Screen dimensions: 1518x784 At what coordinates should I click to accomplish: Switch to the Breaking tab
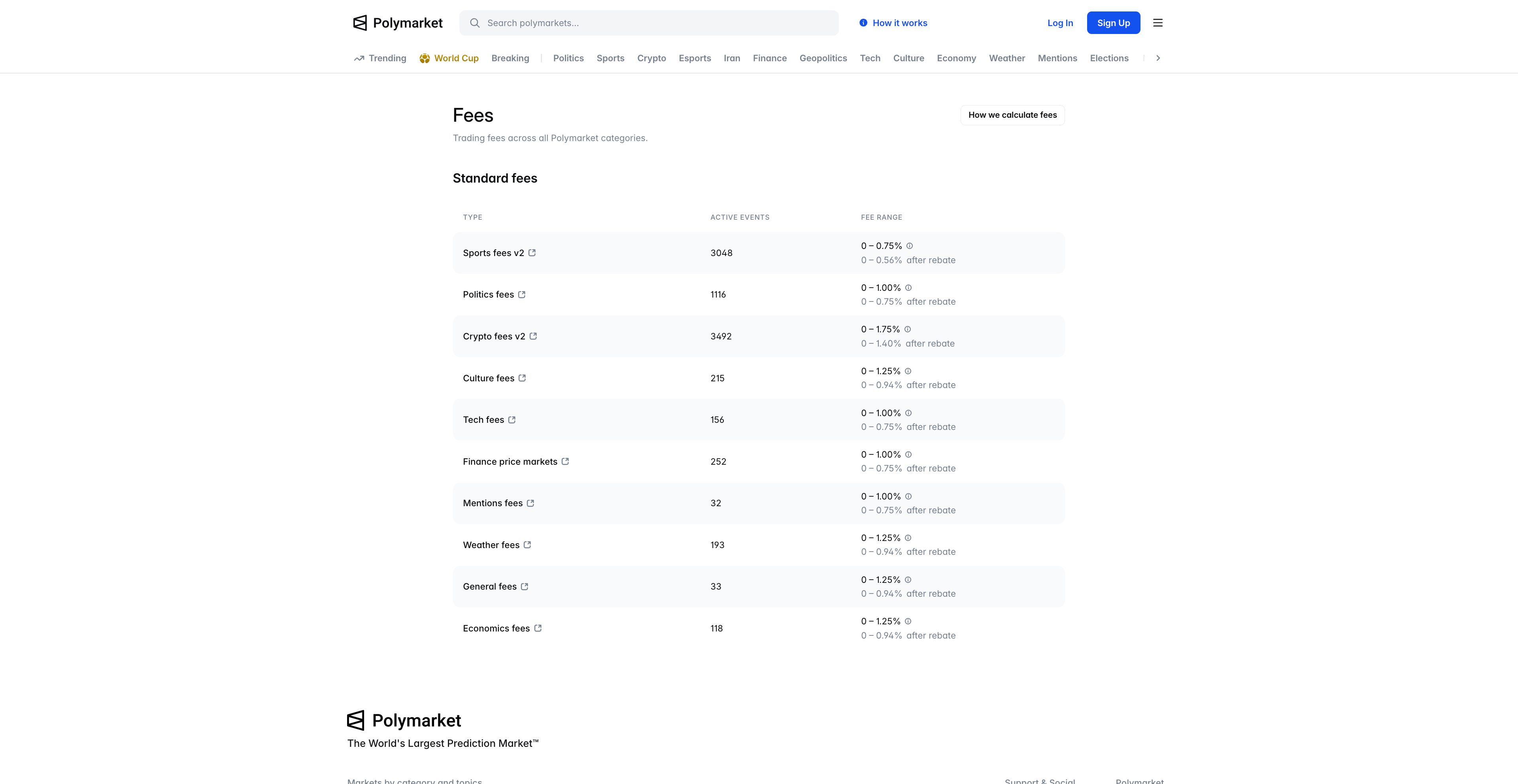(x=510, y=58)
